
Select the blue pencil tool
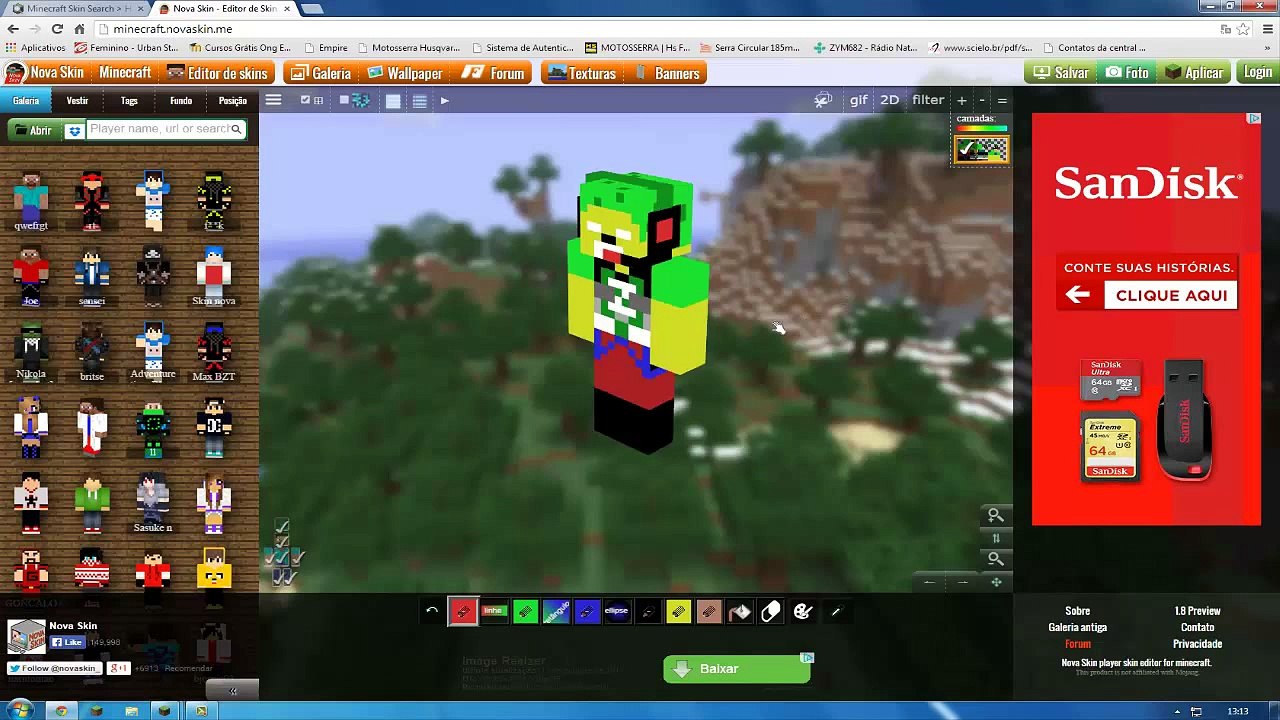(x=587, y=611)
